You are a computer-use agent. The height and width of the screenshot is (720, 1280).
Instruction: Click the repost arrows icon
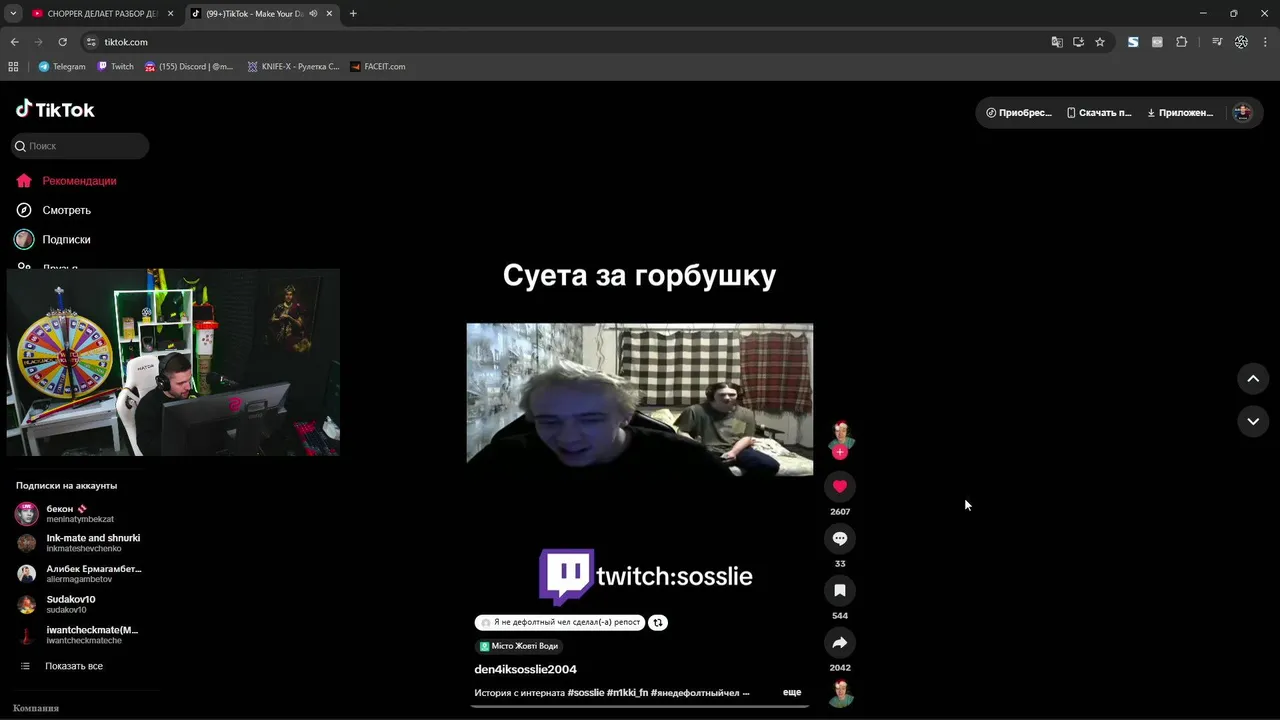click(x=658, y=622)
